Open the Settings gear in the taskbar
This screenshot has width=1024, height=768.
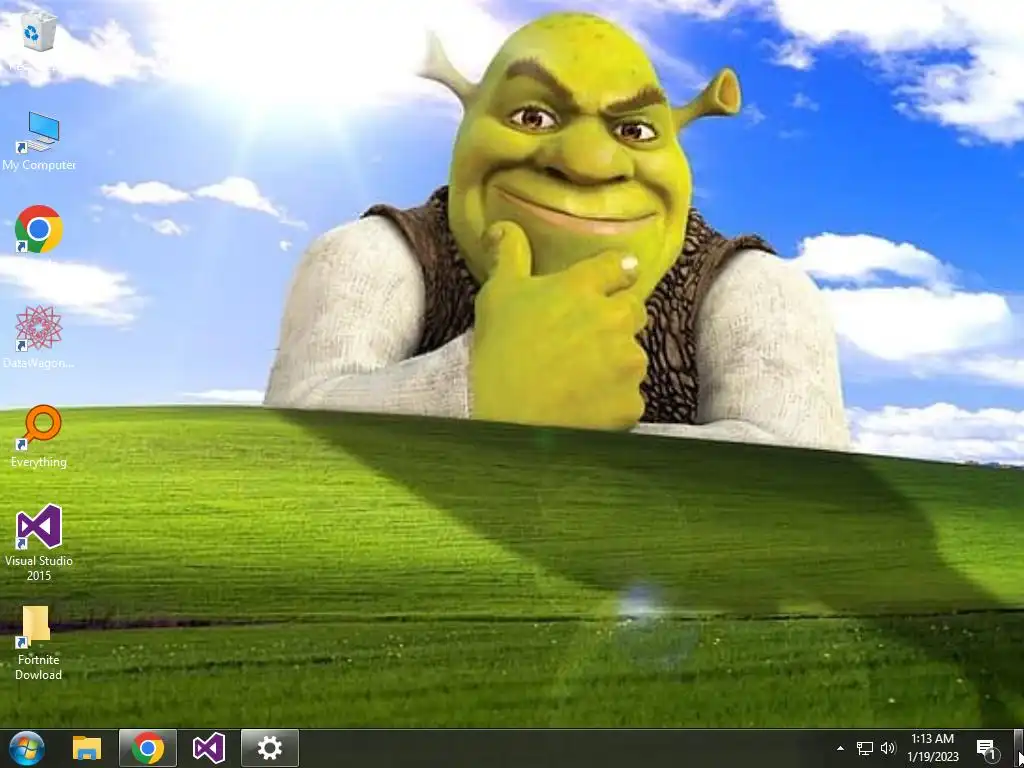pos(270,748)
